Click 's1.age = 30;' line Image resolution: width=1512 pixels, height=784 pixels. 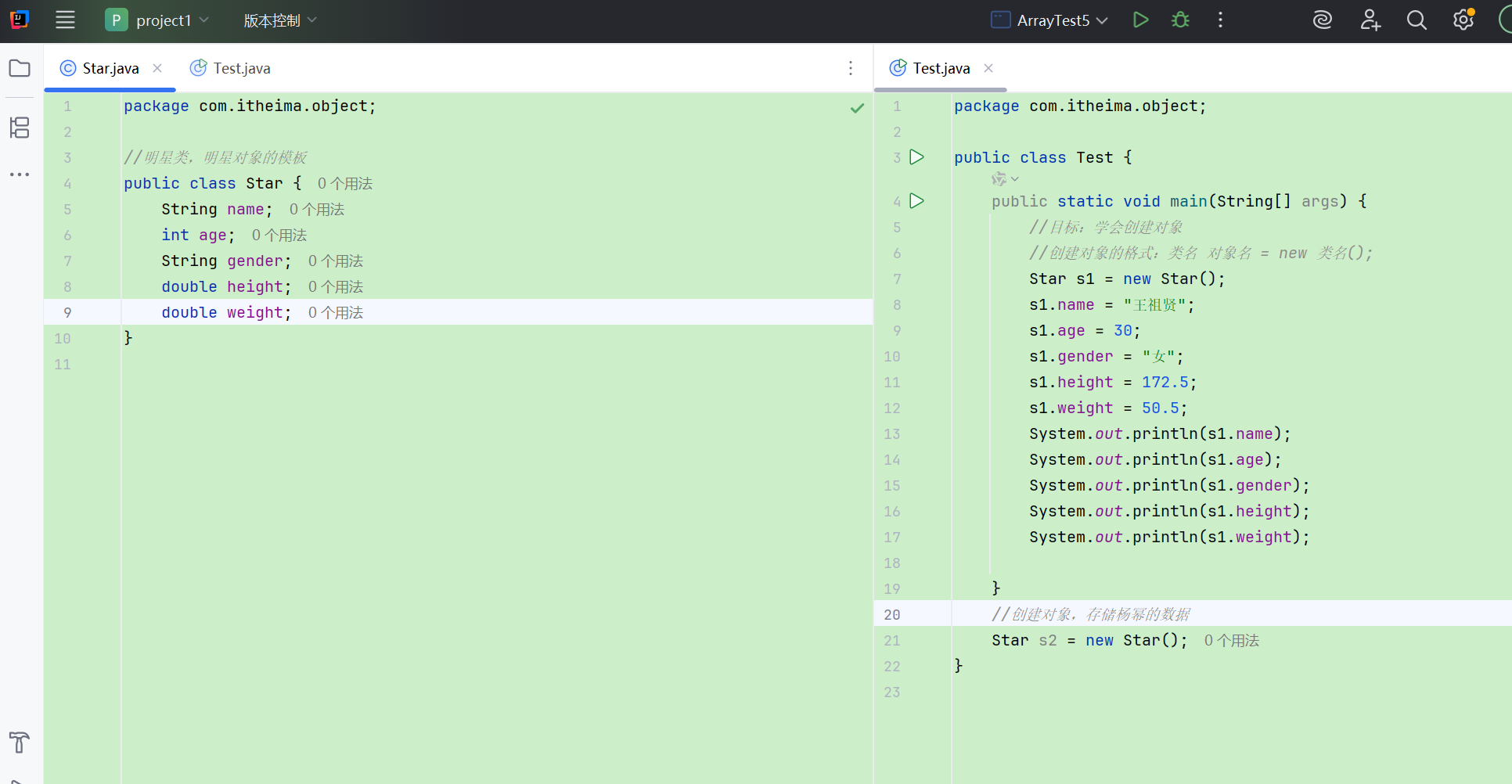click(1085, 330)
